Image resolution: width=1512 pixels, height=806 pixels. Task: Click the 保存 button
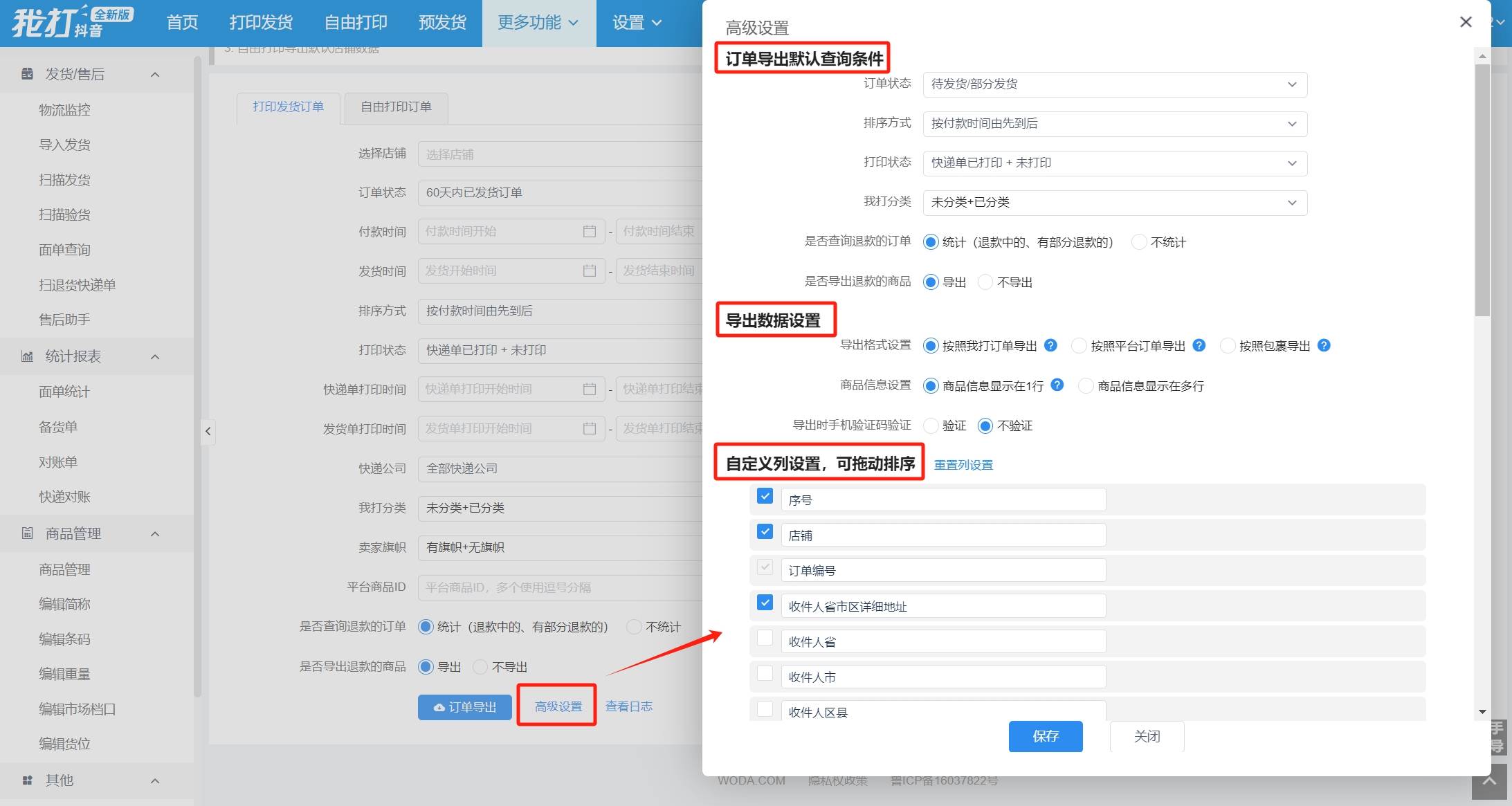point(1046,736)
